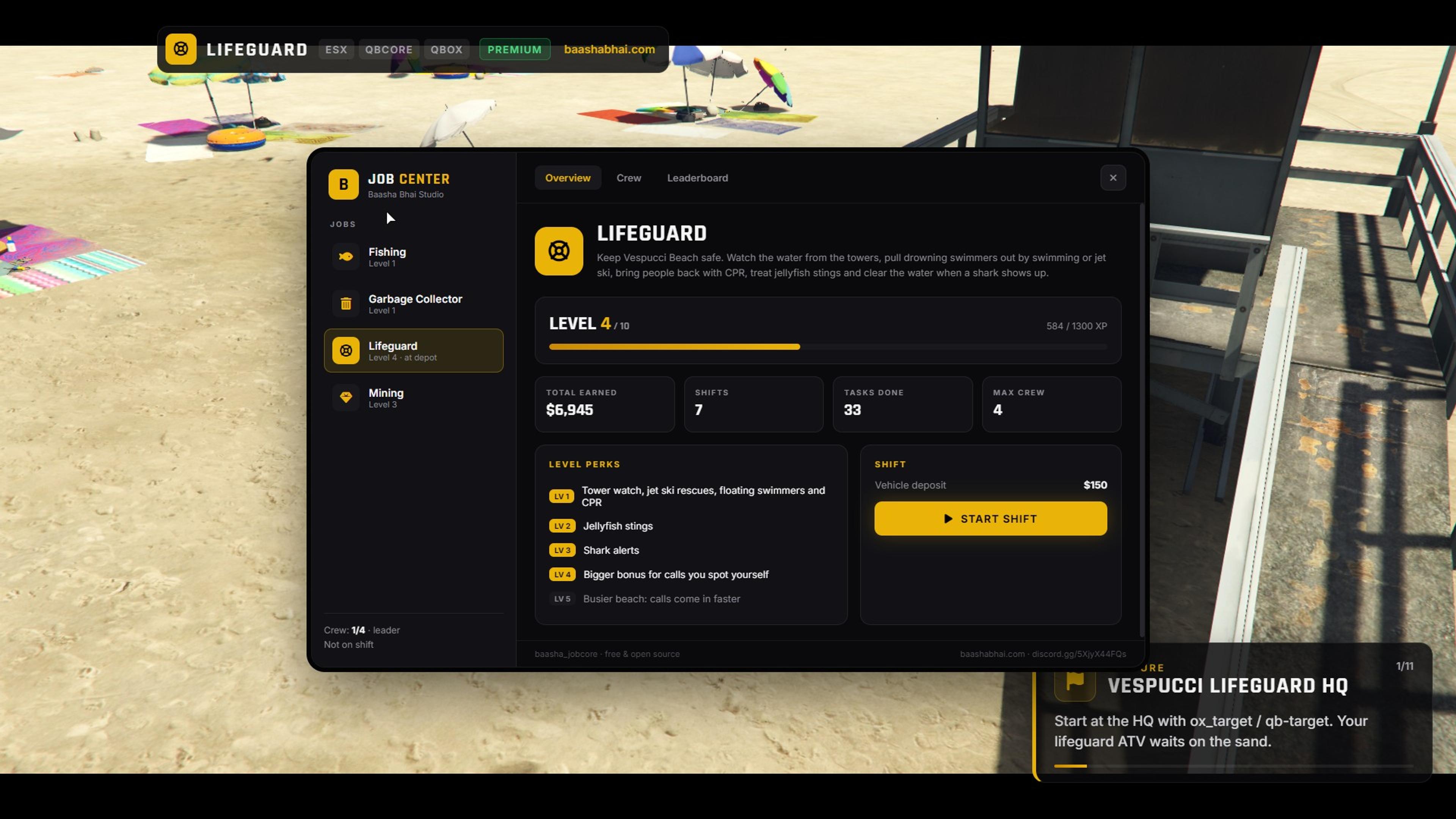1456x819 pixels.
Task: Click the Shifts 7 stat card
Action: 753,404
